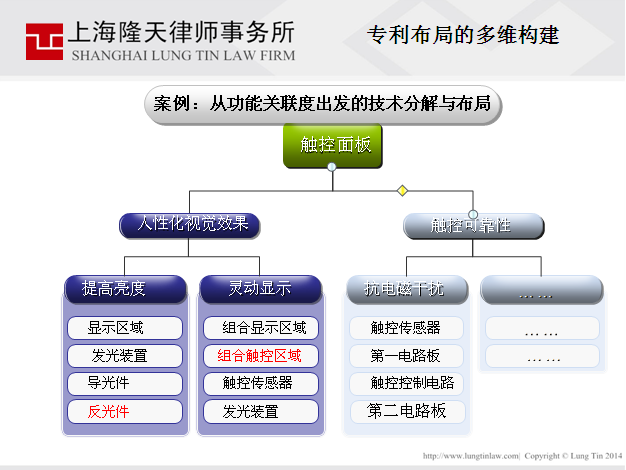This screenshot has height=470, width=626.
Task: Click the 第二电路板 item
Action: 408,412
